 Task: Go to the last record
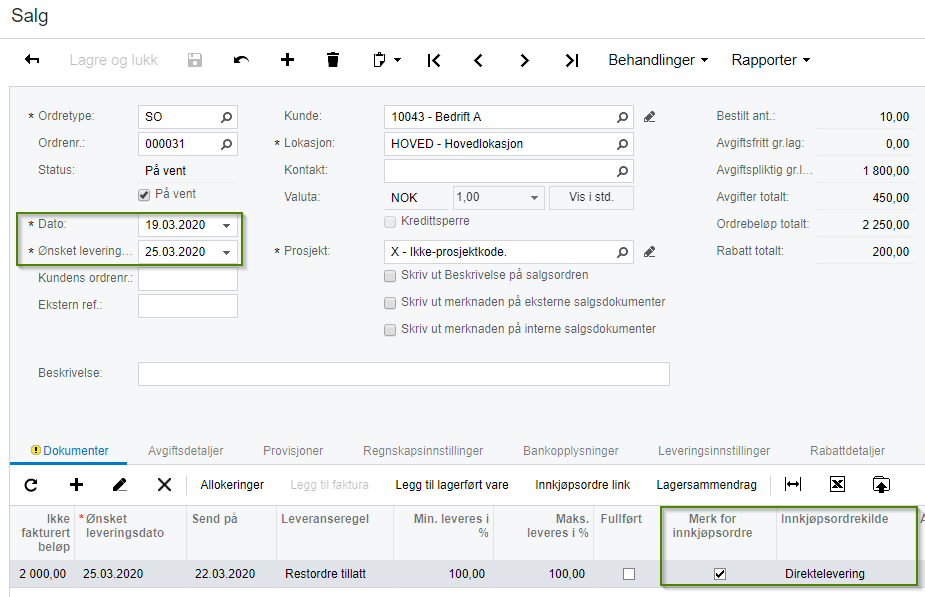pyautogui.click(x=571, y=60)
